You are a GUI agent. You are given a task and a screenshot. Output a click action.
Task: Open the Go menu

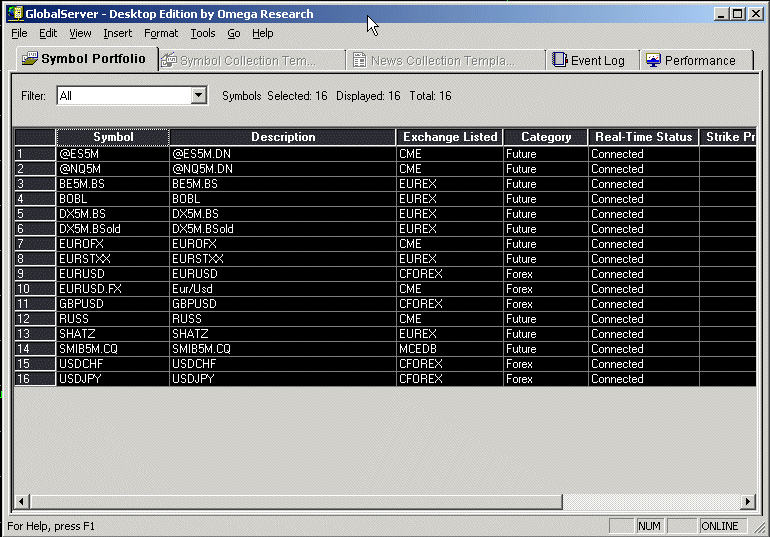tap(234, 33)
